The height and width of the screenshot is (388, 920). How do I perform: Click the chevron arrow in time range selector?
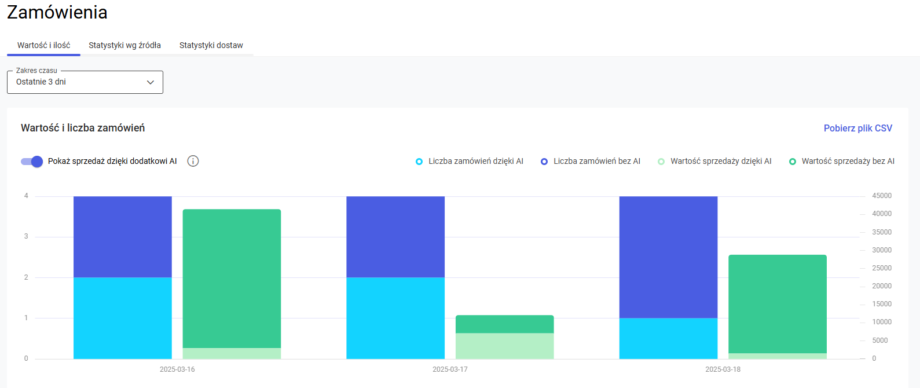coord(150,83)
